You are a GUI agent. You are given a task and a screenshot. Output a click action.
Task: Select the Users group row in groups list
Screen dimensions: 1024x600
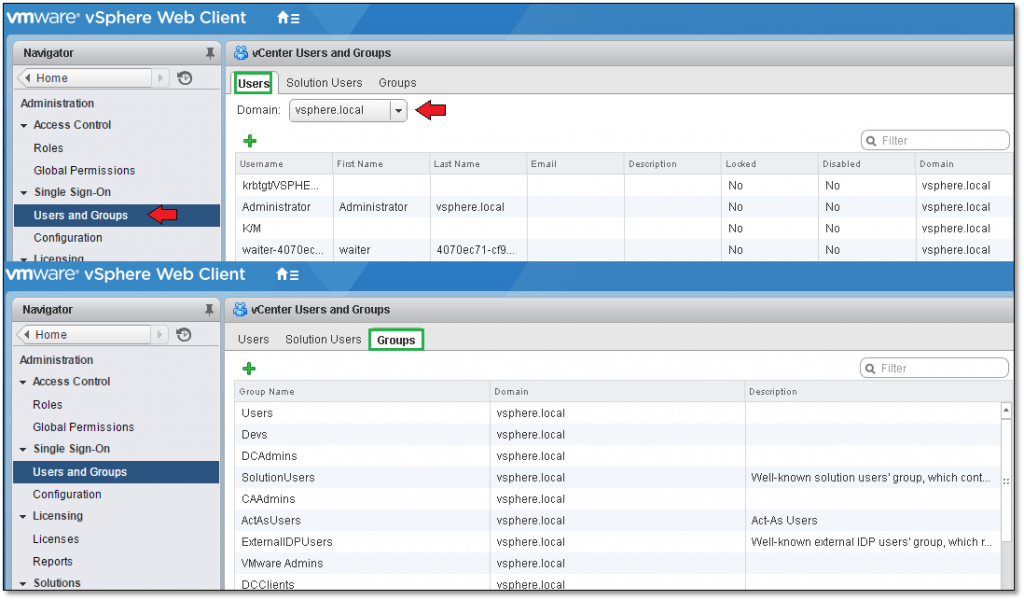pyautogui.click(x=618, y=413)
